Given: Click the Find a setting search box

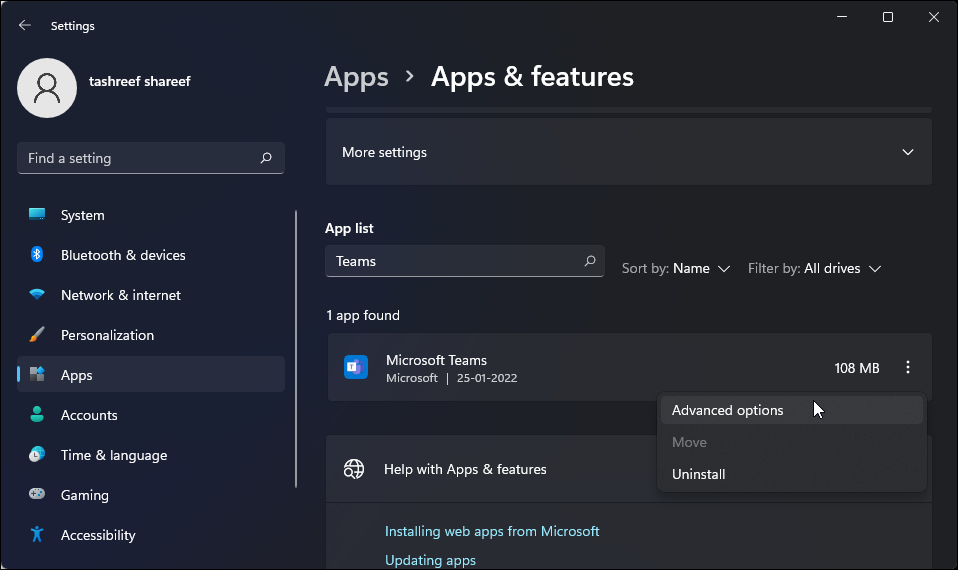Looking at the screenshot, I should click(140, 158).
